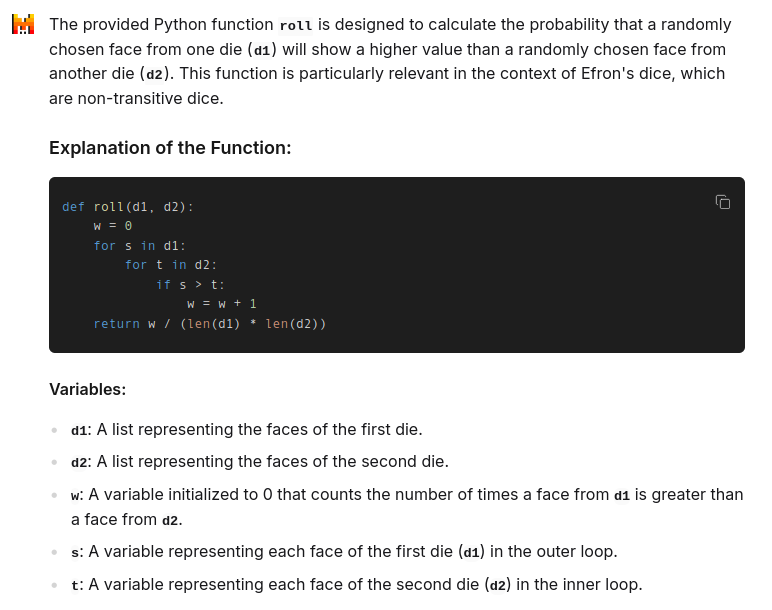The width and height of the screenshot is (772, 610).
Task: Click the 'w = 0' code line
Action: tap(113, 226)
